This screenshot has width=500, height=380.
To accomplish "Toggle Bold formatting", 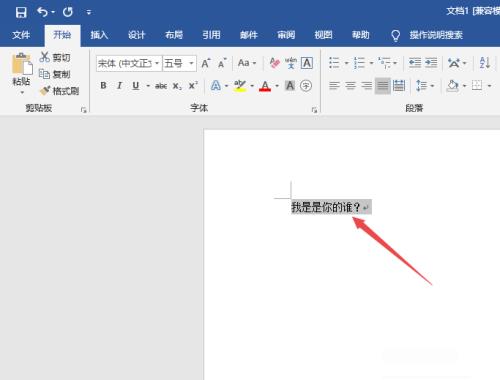I will (103, 86).
